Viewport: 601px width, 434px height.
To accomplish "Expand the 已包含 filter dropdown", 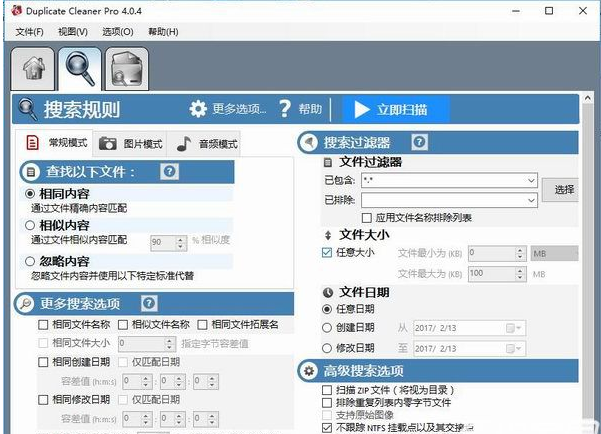I will [531, 180].
